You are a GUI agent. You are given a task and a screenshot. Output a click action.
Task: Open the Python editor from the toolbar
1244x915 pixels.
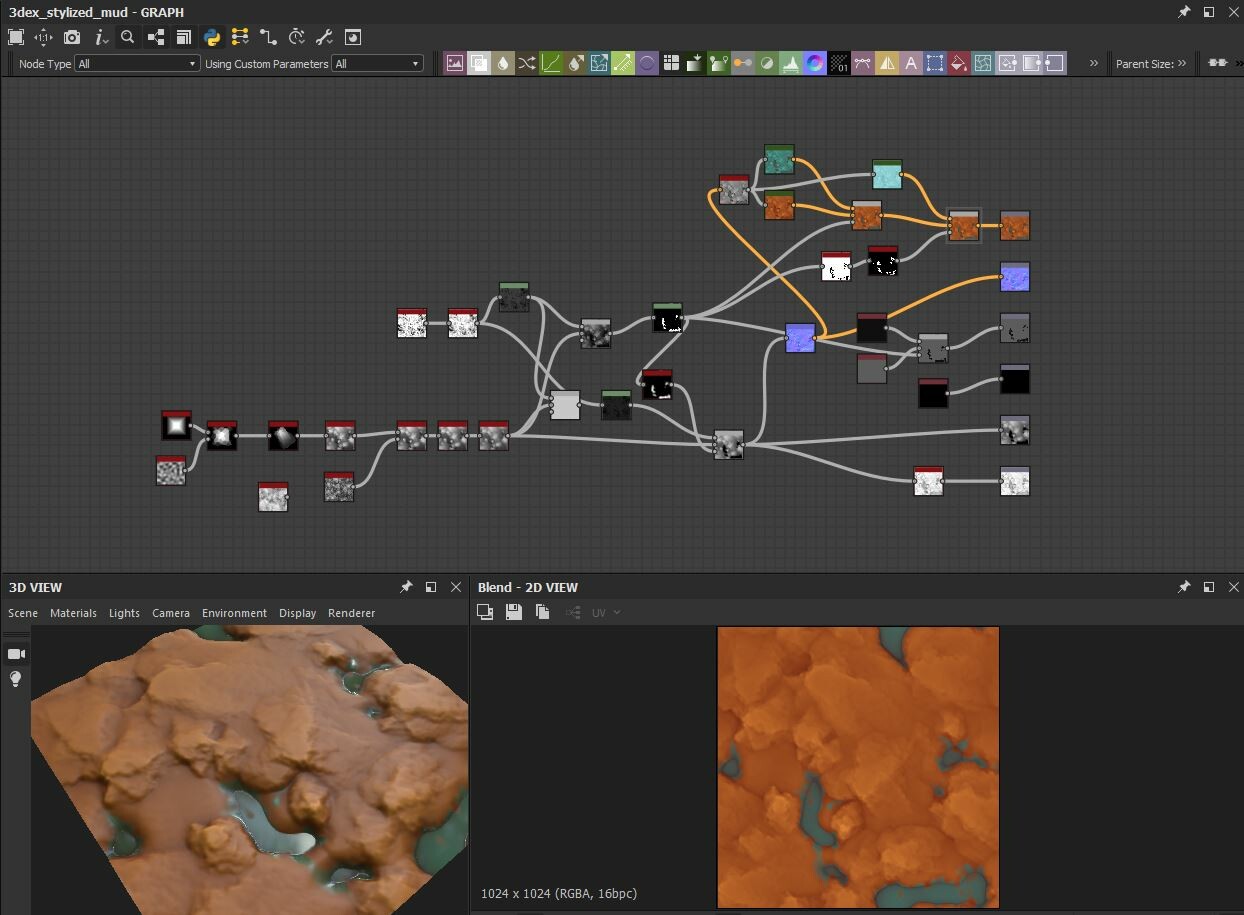tap(211, 37)
